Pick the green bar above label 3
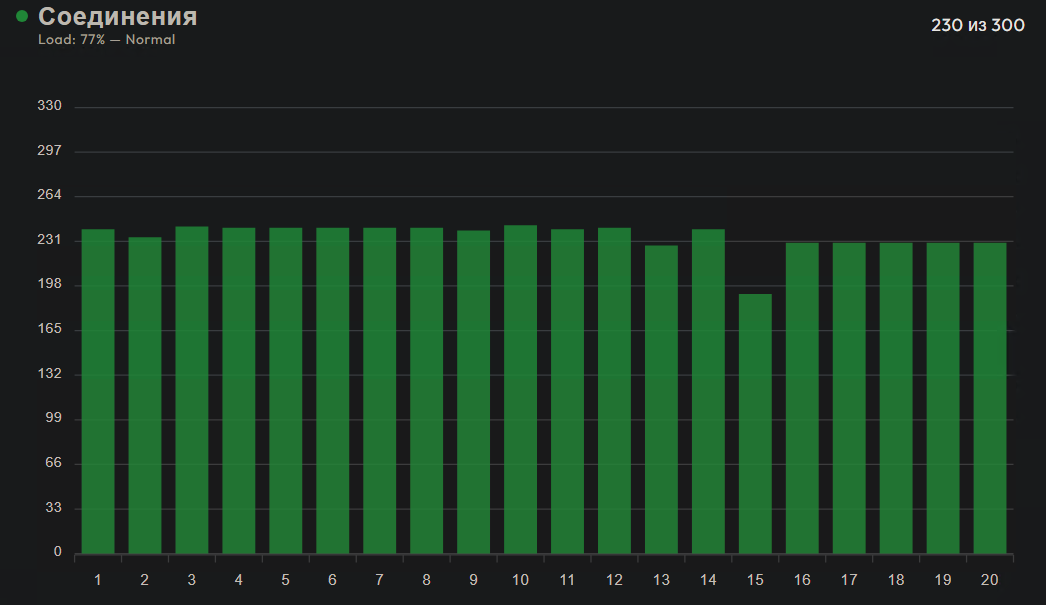This screenshot has height=605, width=1046. tap(192, 390)
